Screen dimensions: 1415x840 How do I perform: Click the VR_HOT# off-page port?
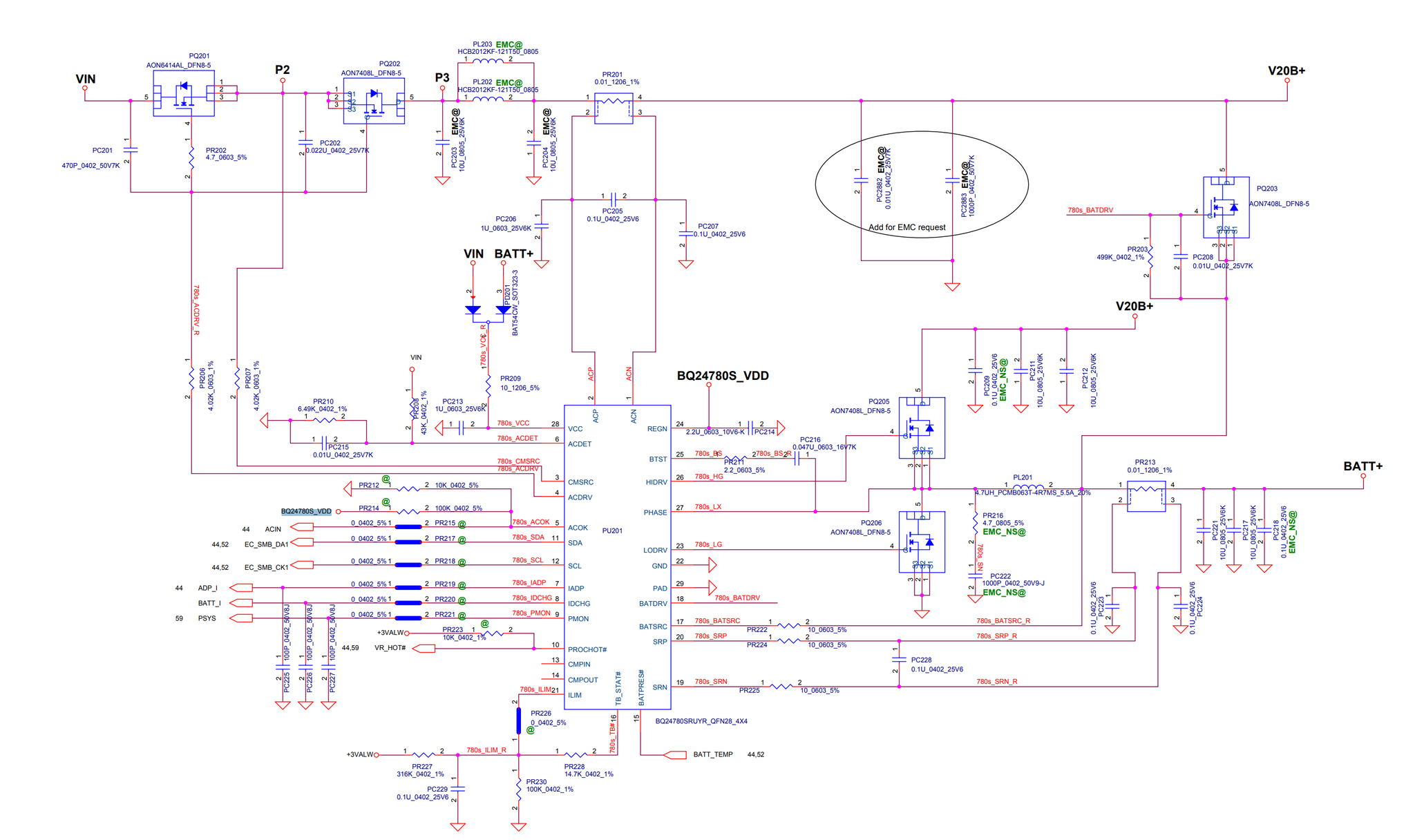coord(424,648)
